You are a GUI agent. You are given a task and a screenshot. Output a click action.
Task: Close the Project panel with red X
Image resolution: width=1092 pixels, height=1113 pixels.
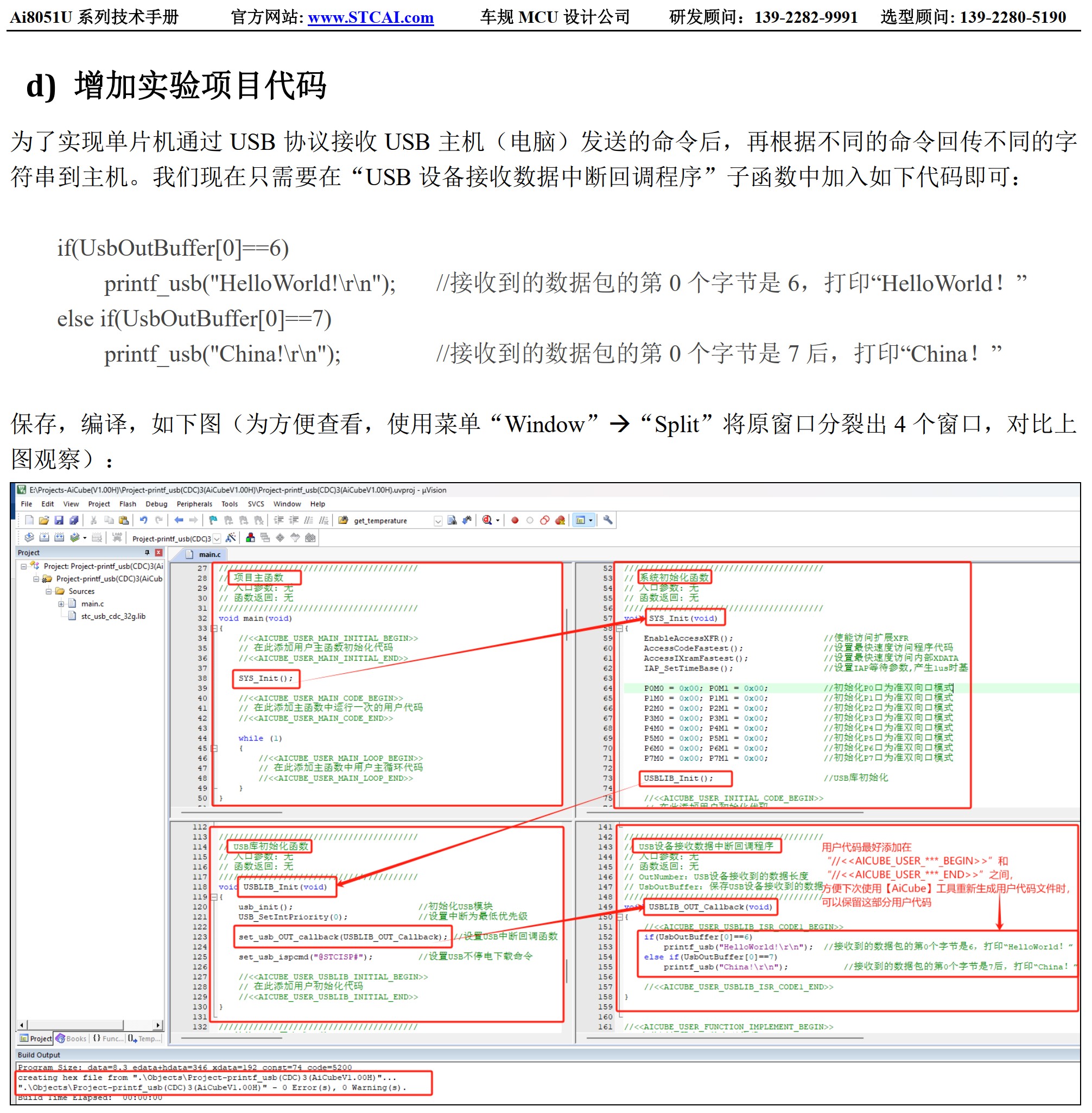[x=159, y=553]
